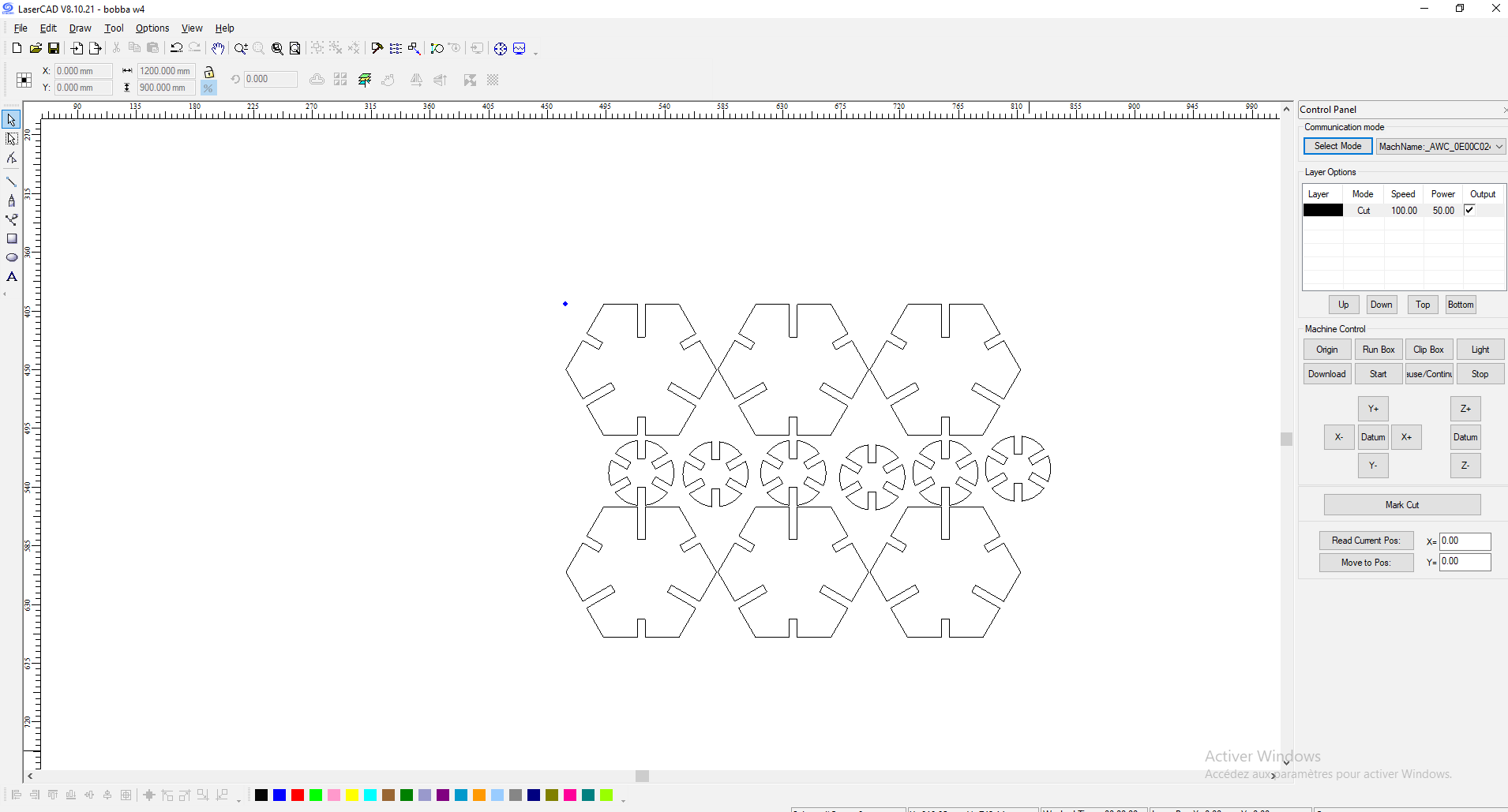Image resolution: width=1508 pixels, height=812 pixels.
Task: Click the Origin button
Action: [1326, 350]
